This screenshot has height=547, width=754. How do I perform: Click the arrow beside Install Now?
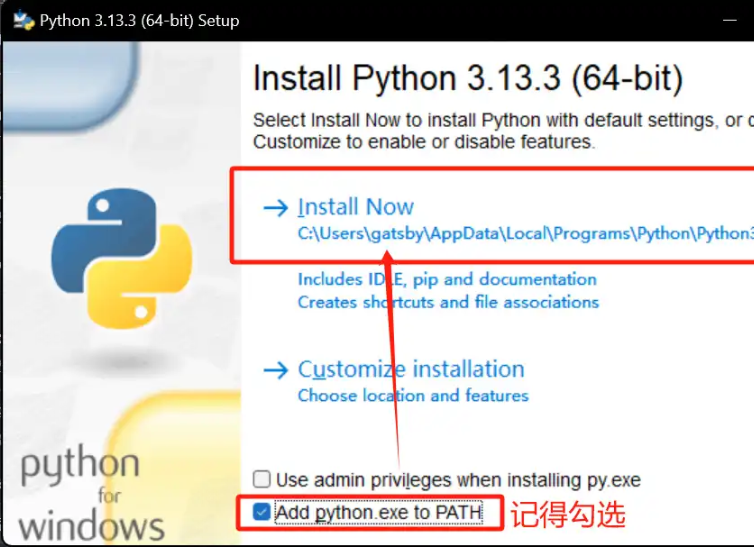pos(276,208)
